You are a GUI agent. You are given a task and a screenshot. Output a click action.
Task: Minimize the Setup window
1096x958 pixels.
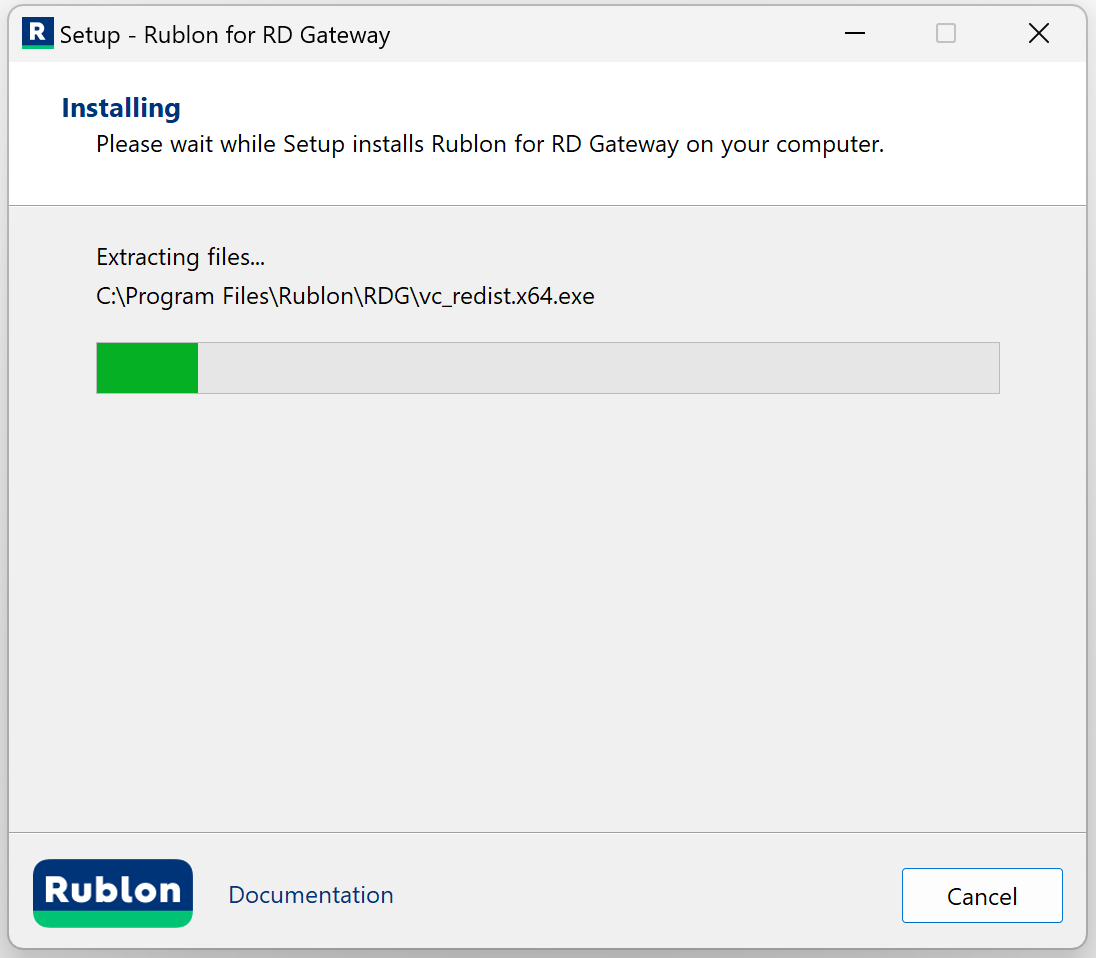(x=854, y=34)
